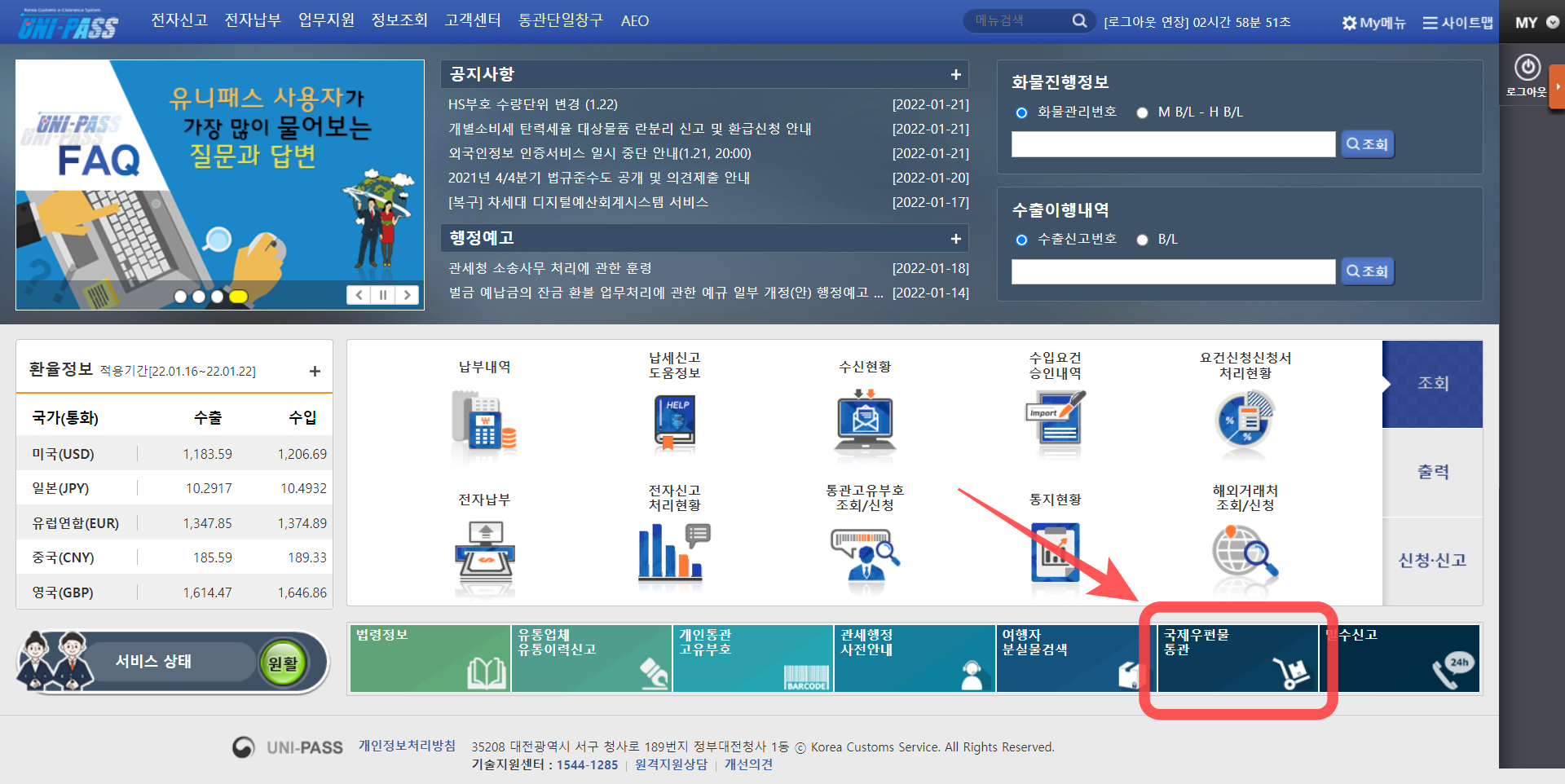Viewport: 1565px width, 784px height.
Task: Click the menu search magnifier icon
Action: coord(1079,21)
